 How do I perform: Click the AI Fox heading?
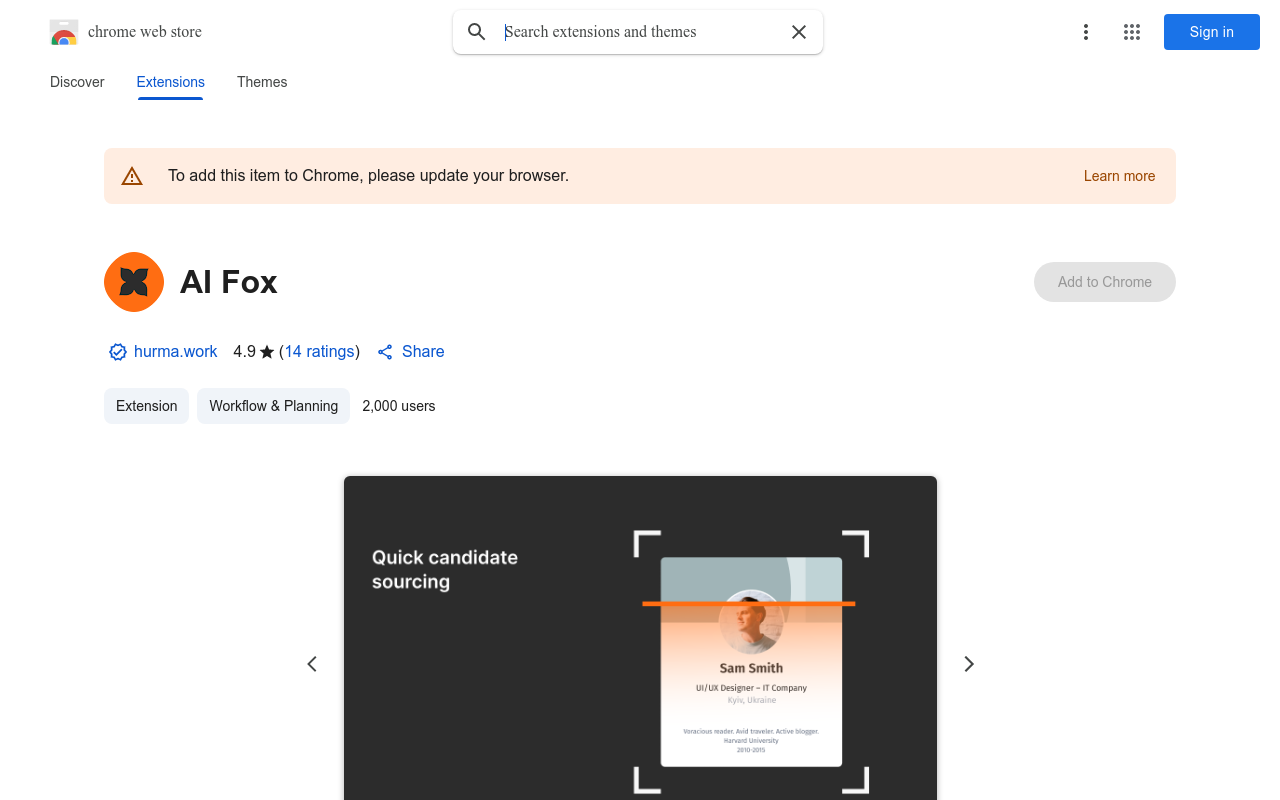click(x=229, y=282)
